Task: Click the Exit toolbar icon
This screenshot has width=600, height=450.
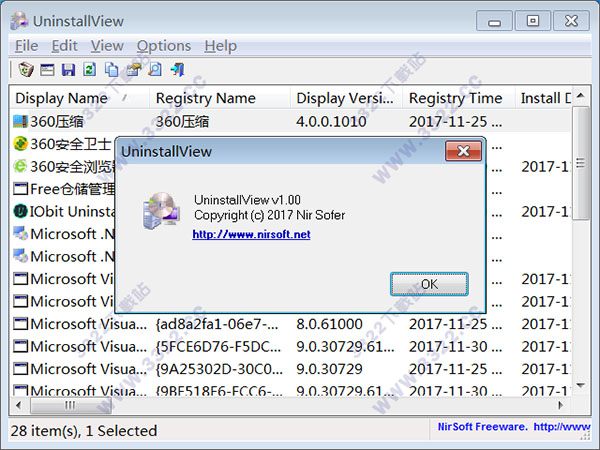Action: (x=177, y=70)
